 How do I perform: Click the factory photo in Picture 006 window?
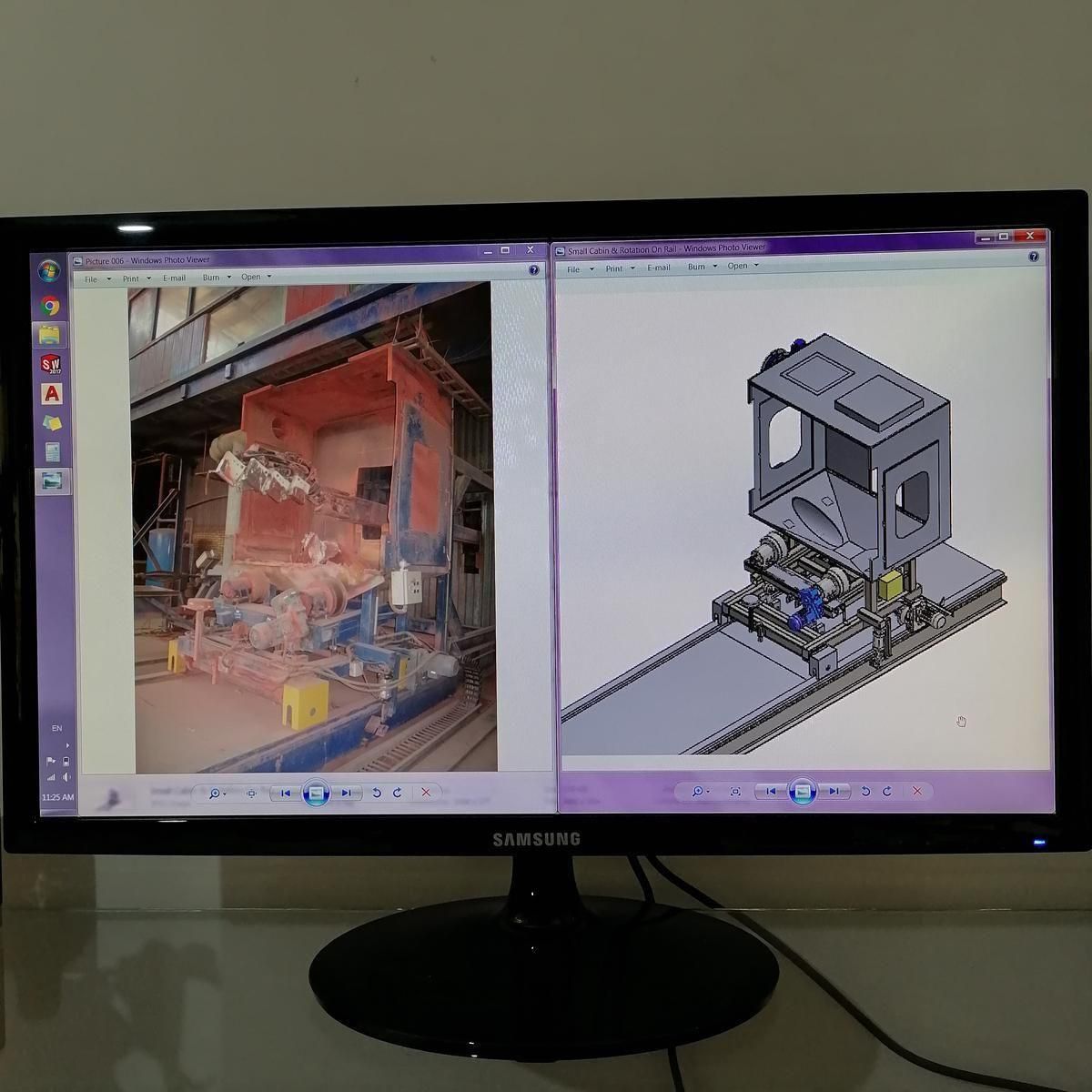click(313, 526)
